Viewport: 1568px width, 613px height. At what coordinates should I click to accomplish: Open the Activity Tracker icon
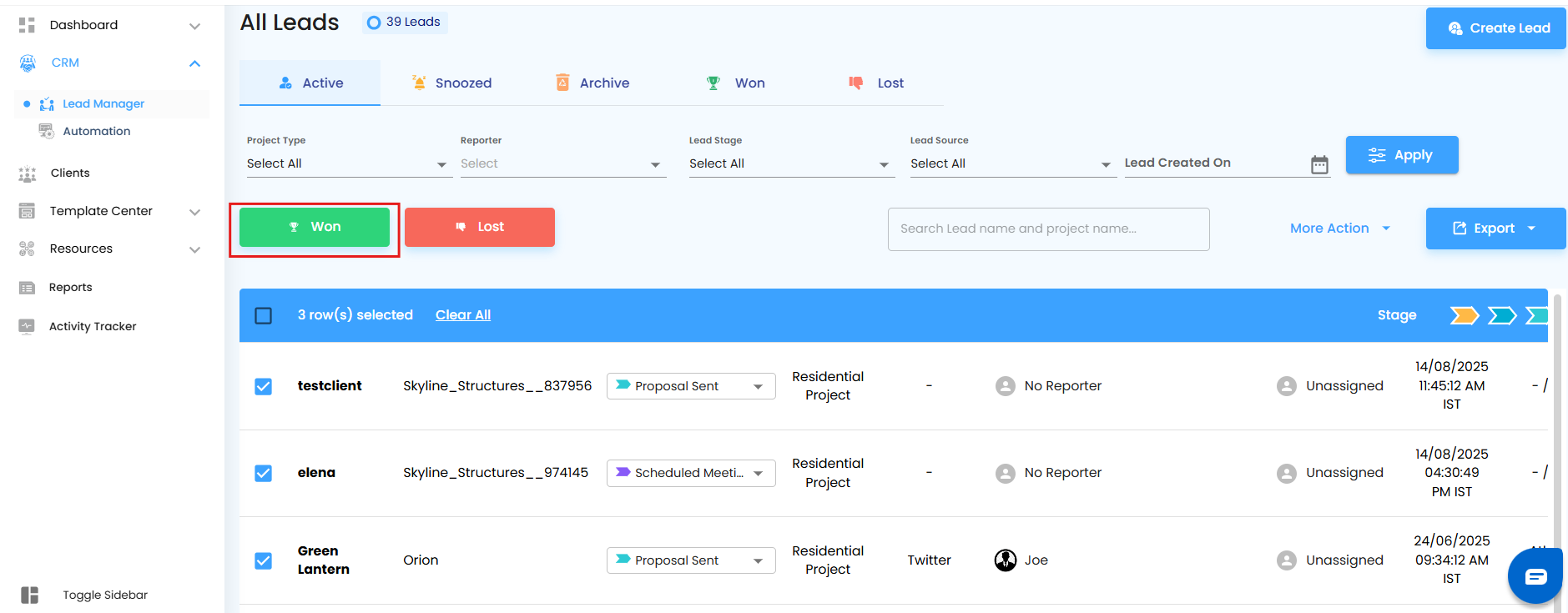[x=27, y=326]
